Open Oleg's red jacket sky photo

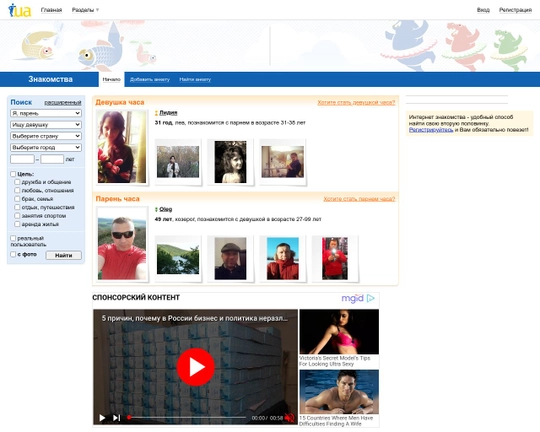tap(283, 258)
